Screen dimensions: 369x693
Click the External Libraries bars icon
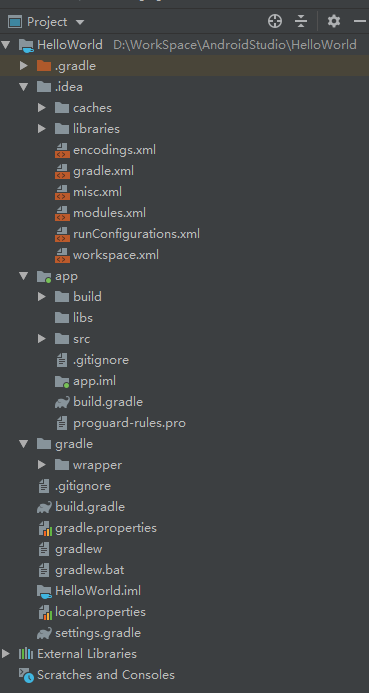click(26, 654)
